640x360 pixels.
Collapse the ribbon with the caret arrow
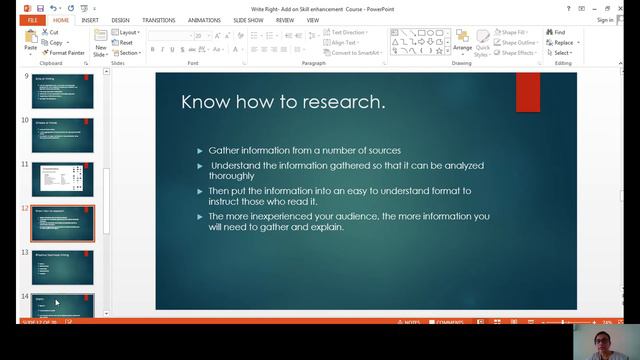(x=620, y=63)
